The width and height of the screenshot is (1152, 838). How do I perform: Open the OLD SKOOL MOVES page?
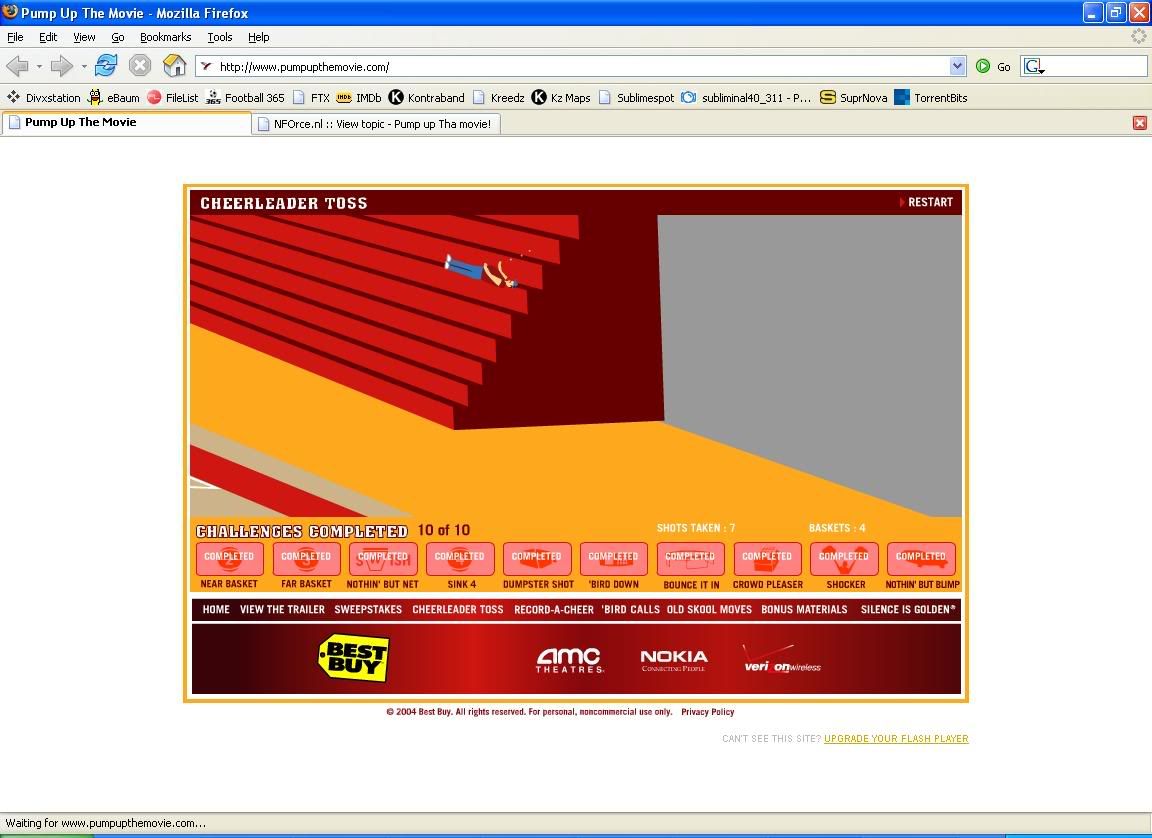pyautogui.click(x=709, y=609)
